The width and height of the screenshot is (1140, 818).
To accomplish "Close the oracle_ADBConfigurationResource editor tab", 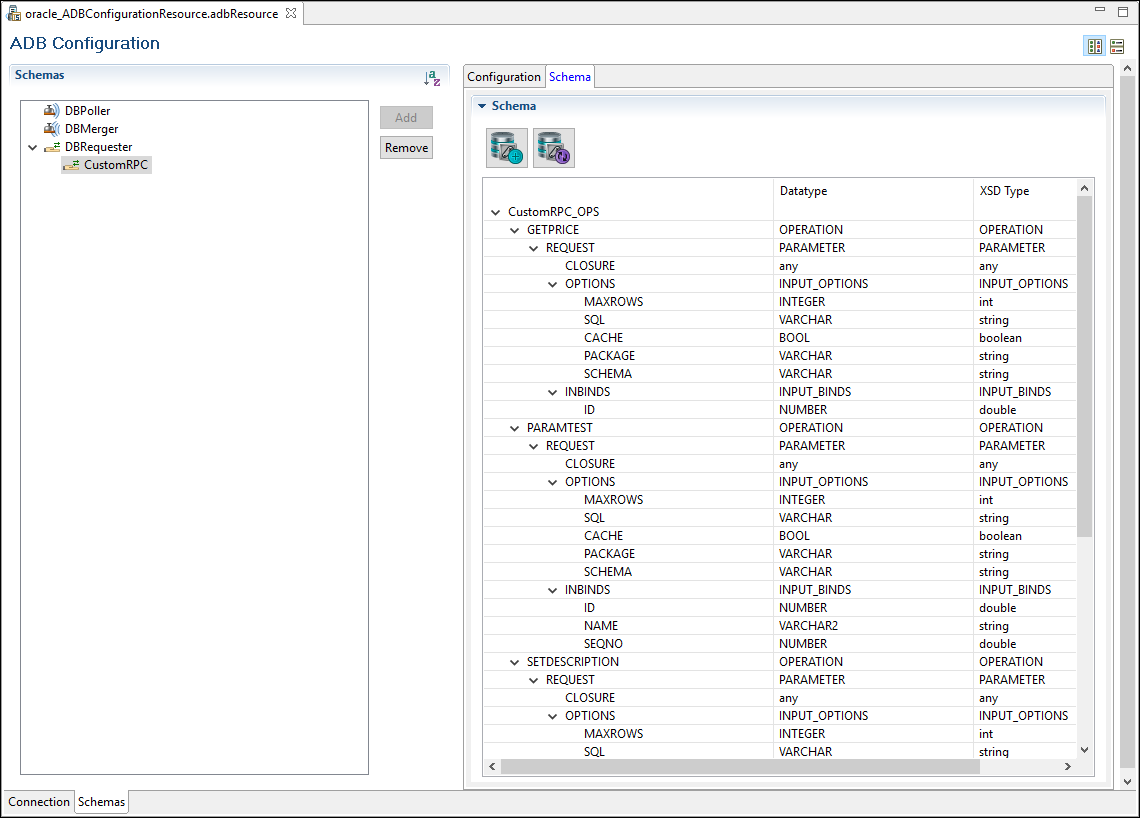I will [x=290, y=13].
